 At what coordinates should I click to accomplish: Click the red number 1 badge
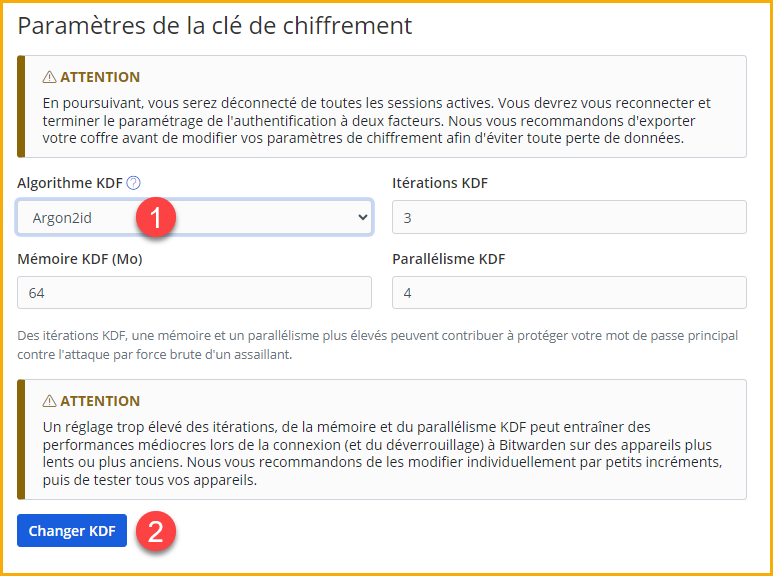(158, 216)
